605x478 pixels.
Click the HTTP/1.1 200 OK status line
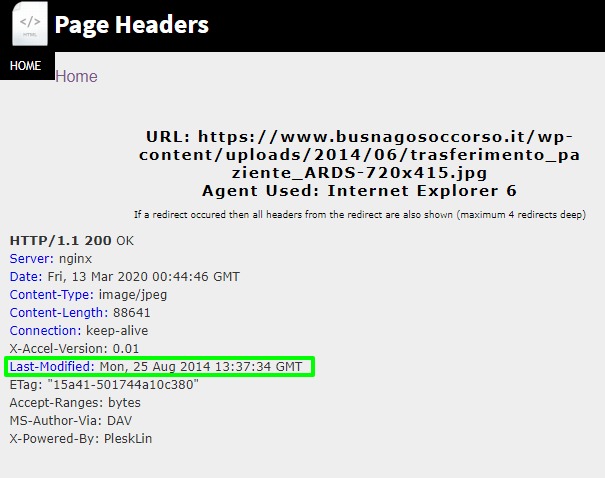(x=72, y=241)
